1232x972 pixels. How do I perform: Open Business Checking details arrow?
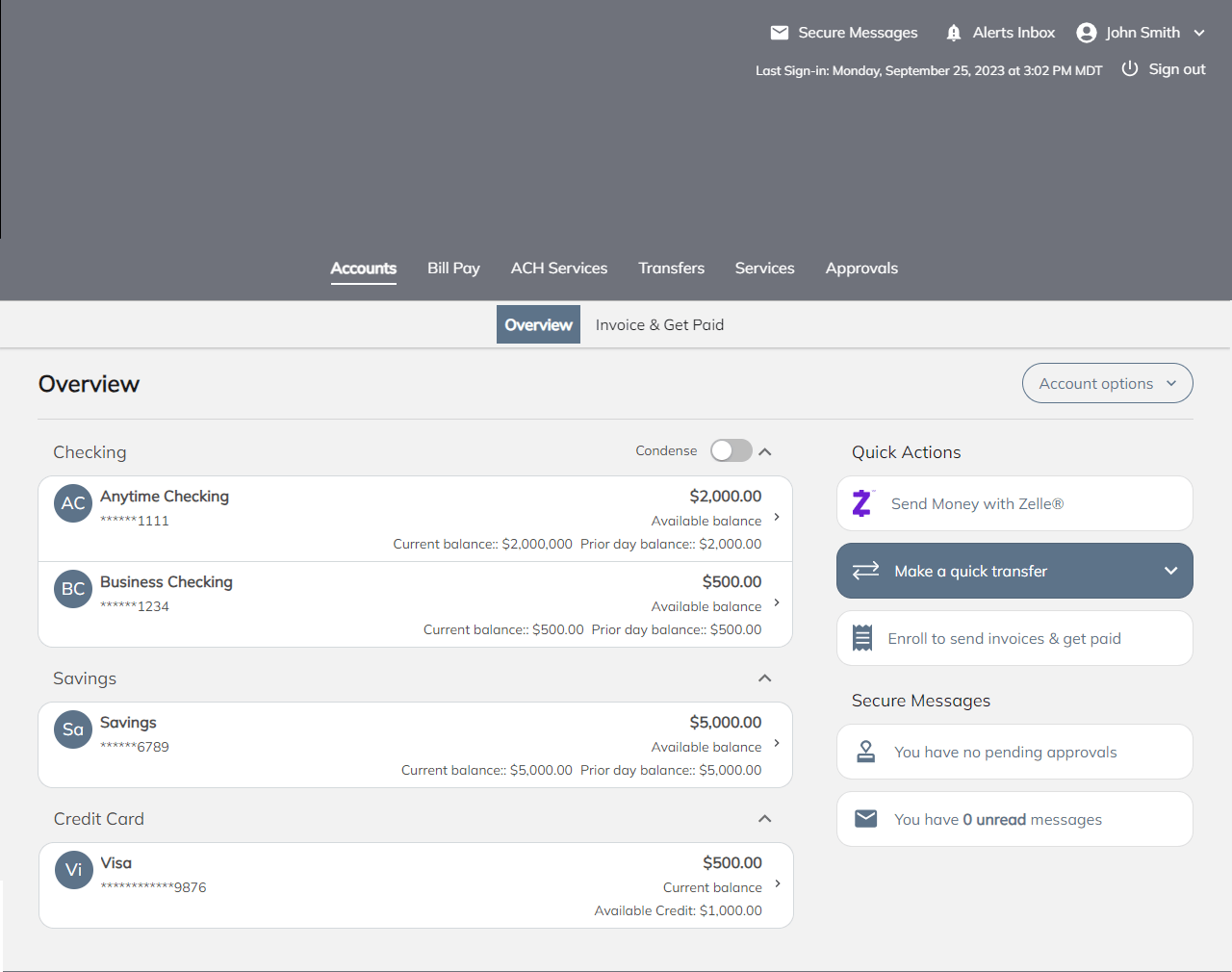(777, 603)
